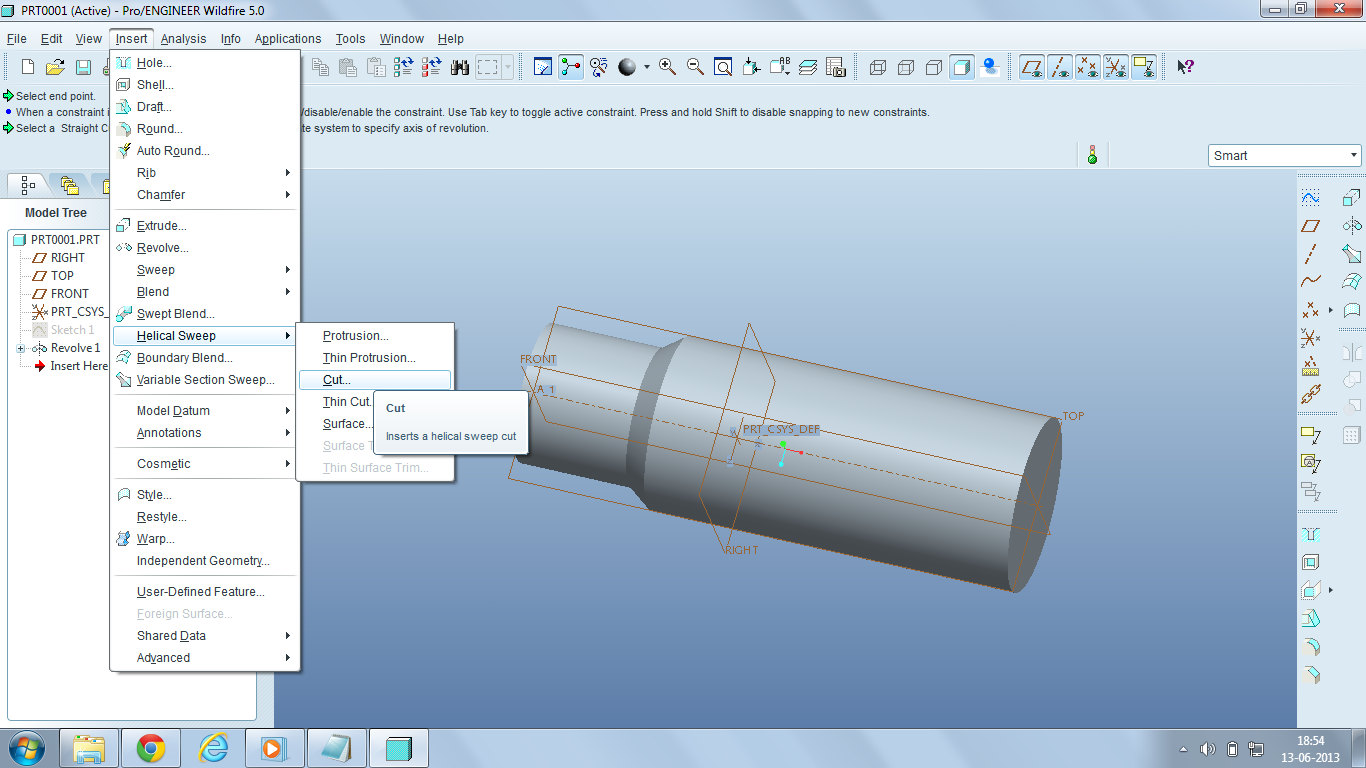
Task: Click the Regenerate model icon
Action: click(404, 67)
